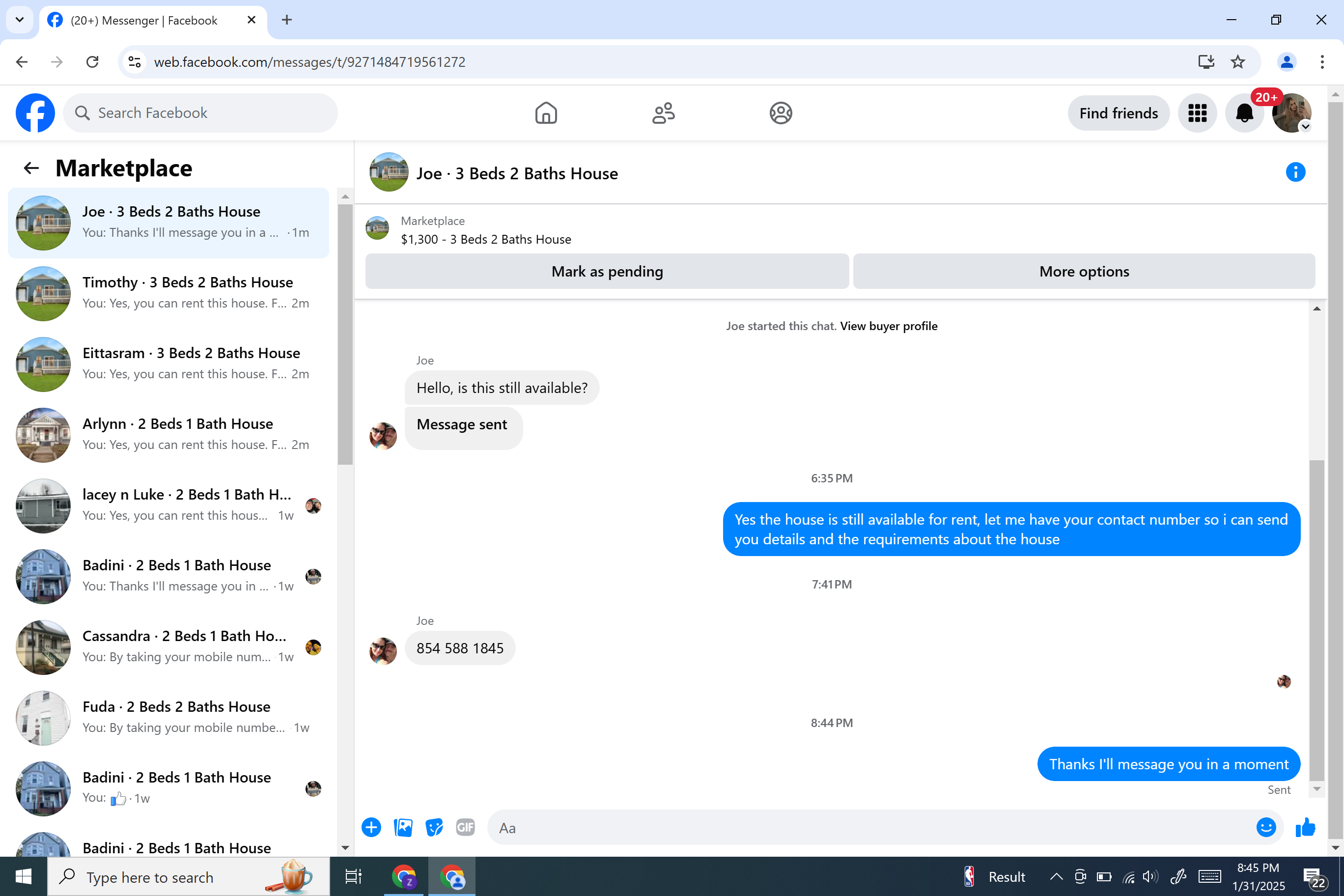Open Cassandra's 2 Beds 1 Bath chat
Screen dimensions: 1344x896
pos(168,647)
